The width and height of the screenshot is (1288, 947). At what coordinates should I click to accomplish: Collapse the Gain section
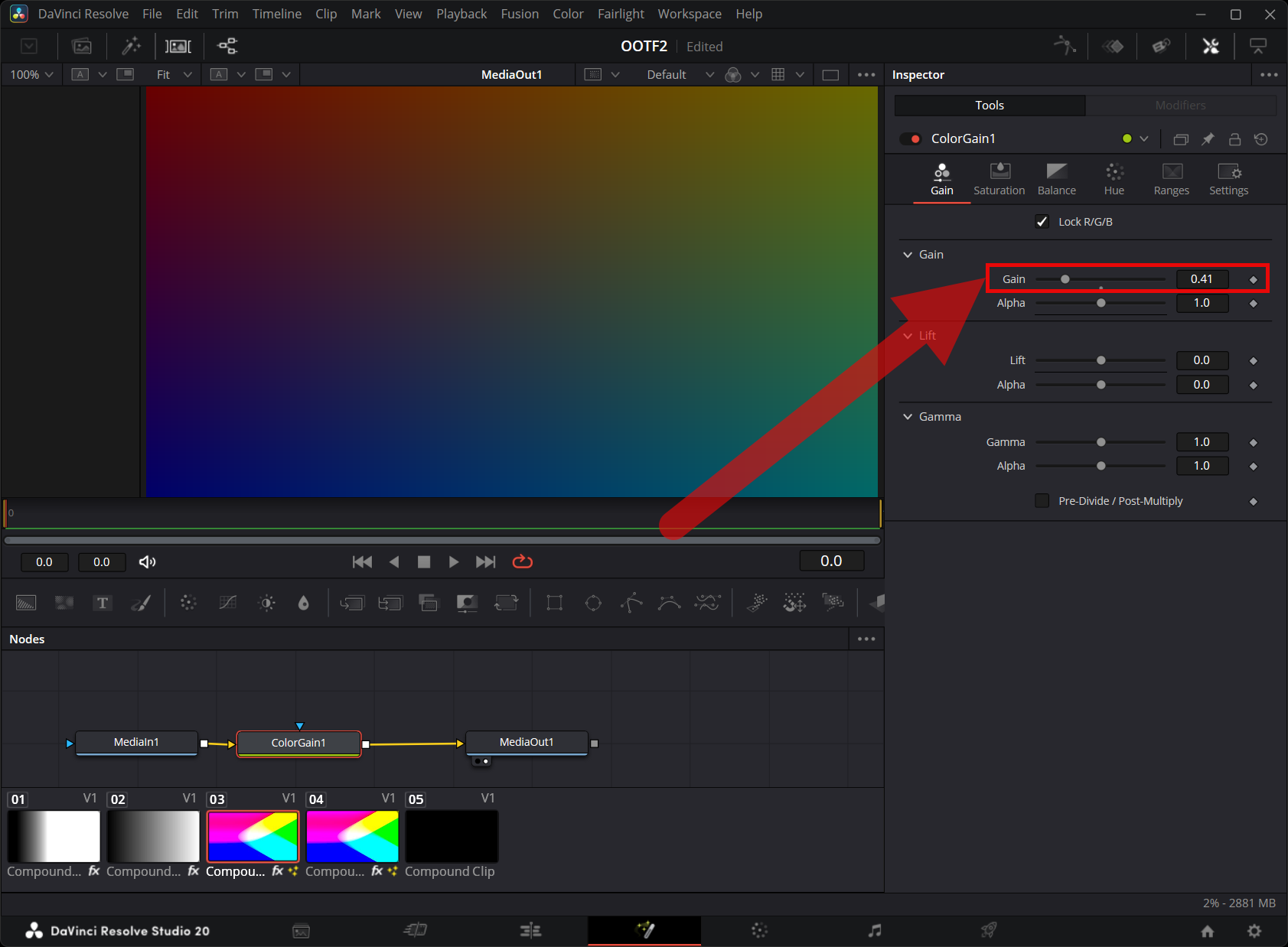coord(908,255)
